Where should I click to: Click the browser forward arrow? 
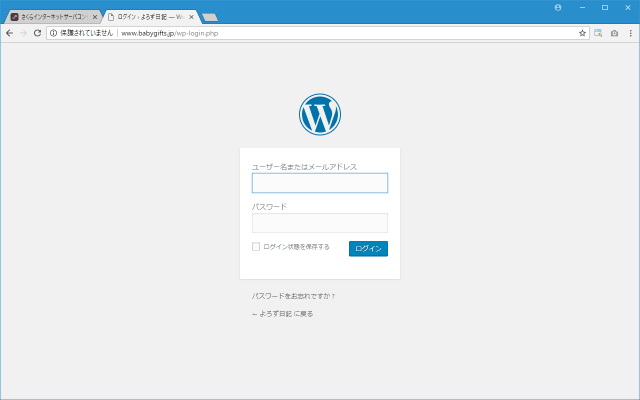click(23, 33)
